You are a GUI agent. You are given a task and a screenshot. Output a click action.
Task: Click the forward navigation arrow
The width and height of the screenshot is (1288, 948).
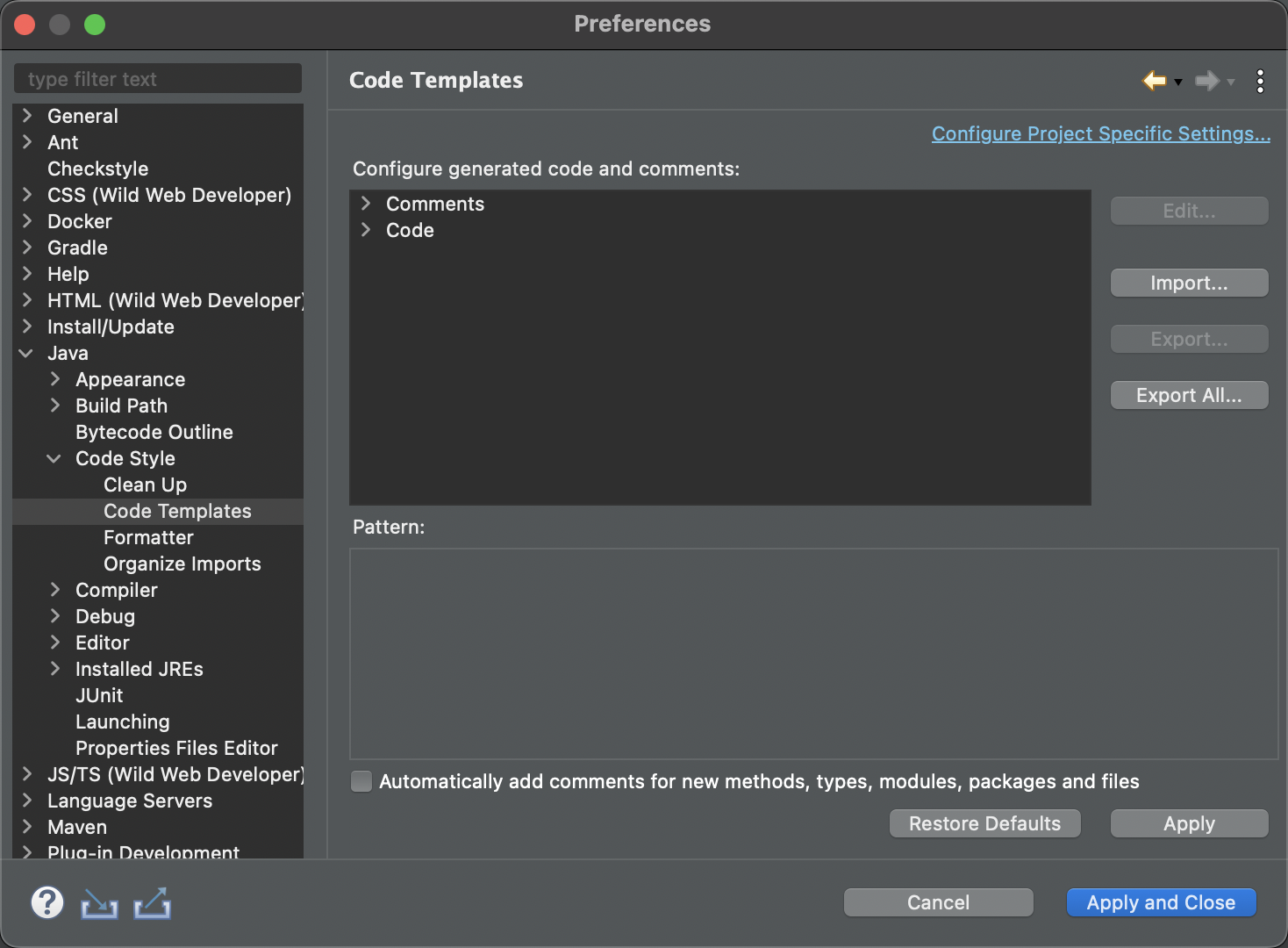pos(1207,81)
